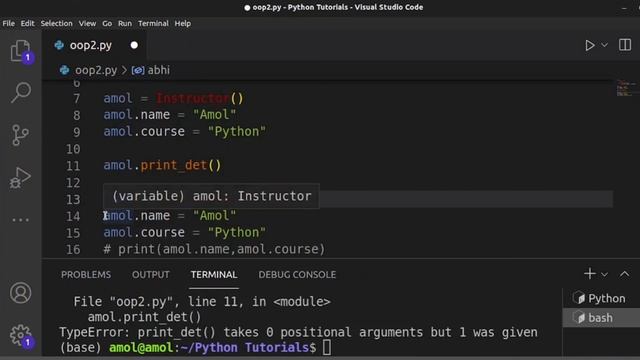Open the Edit menu

pos(27,23)
